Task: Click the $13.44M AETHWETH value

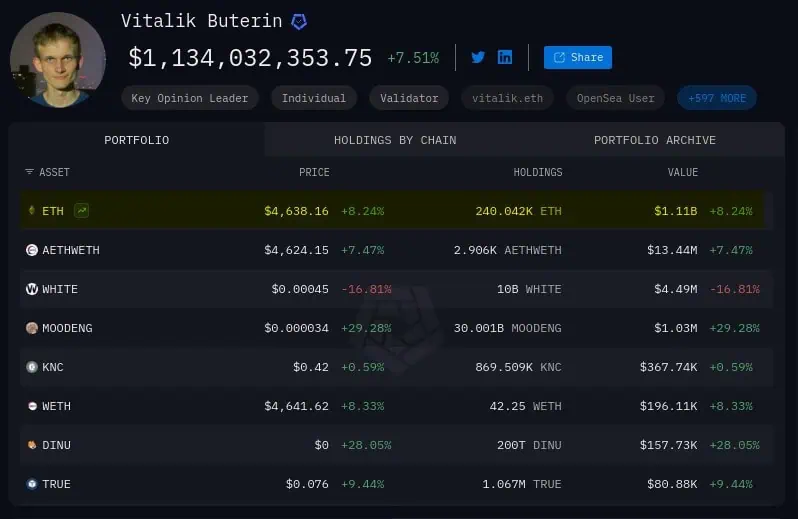Action: [672, 250]
